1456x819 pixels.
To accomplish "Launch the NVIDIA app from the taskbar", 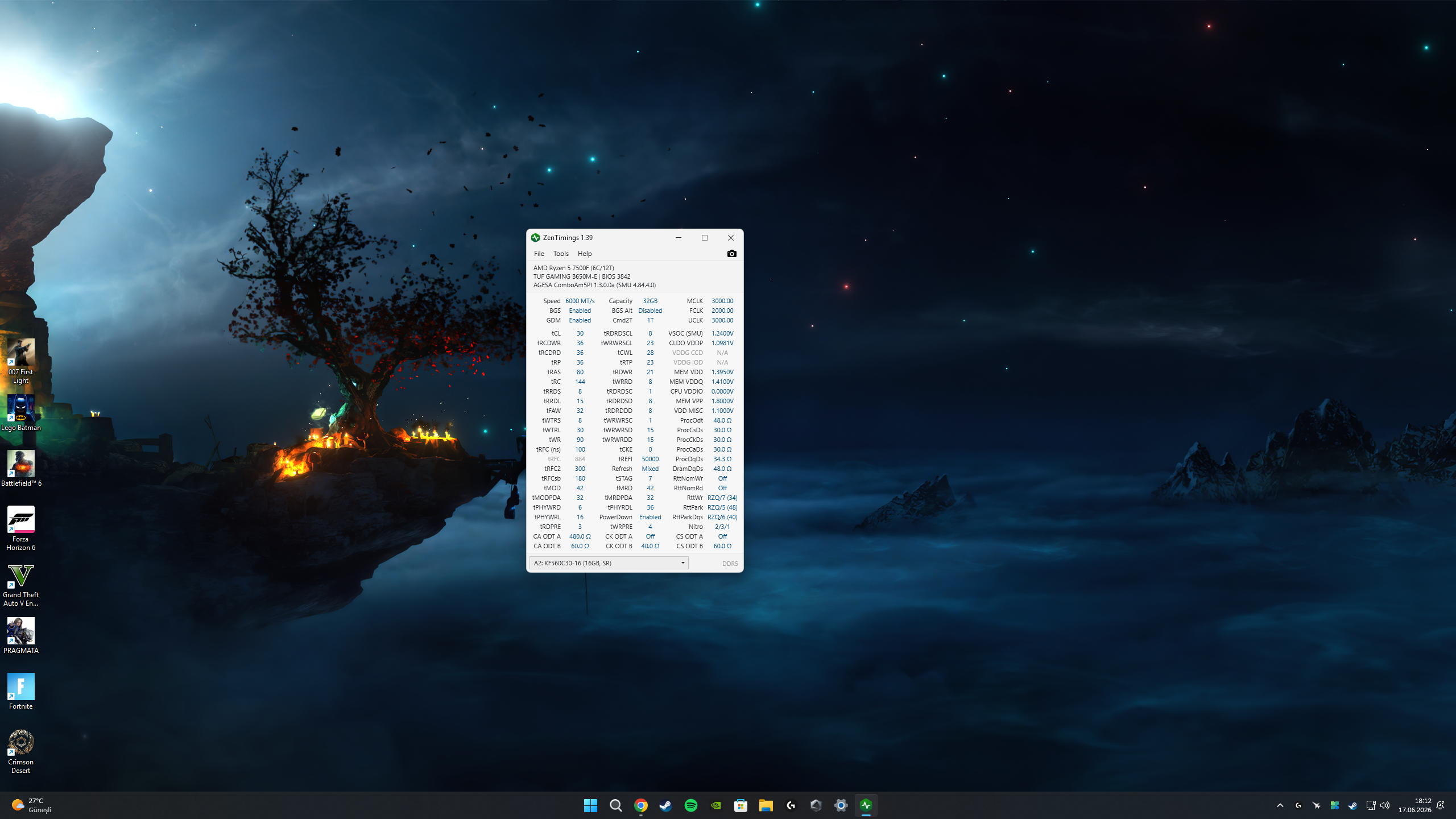I will tap(715, 805).
